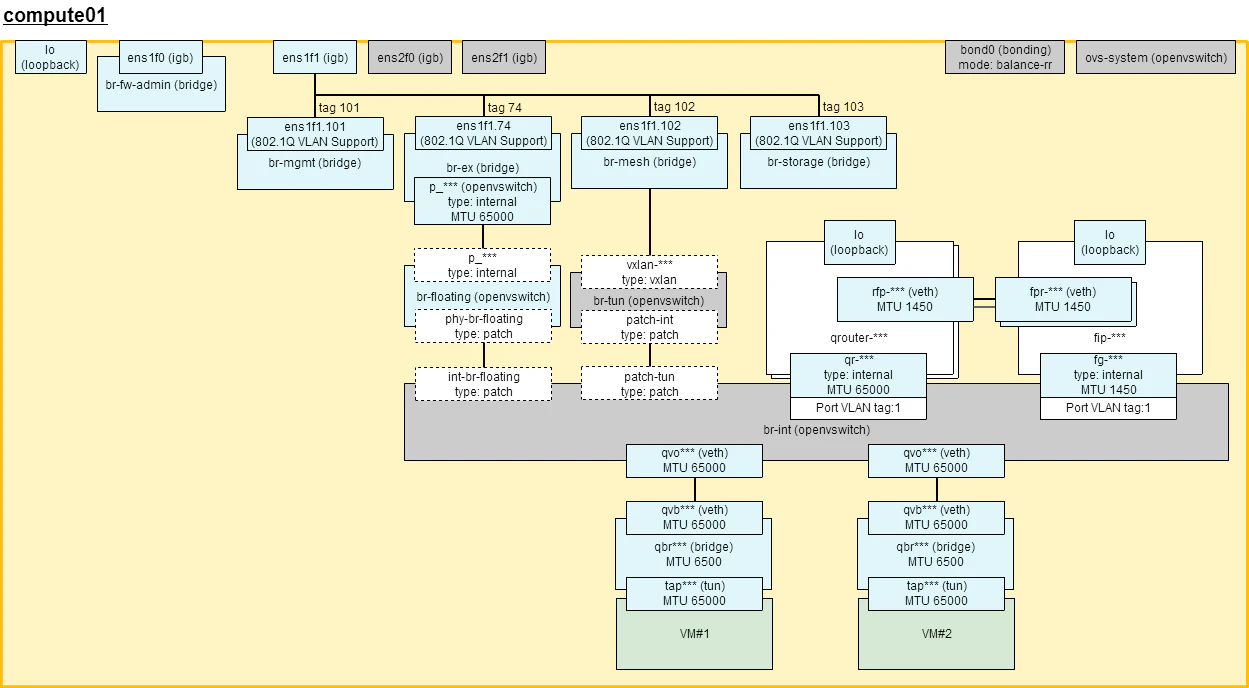Click Port VLAN tag:1 under qr-***
This screenshot has height=688, width=1249.
[859, 408]
